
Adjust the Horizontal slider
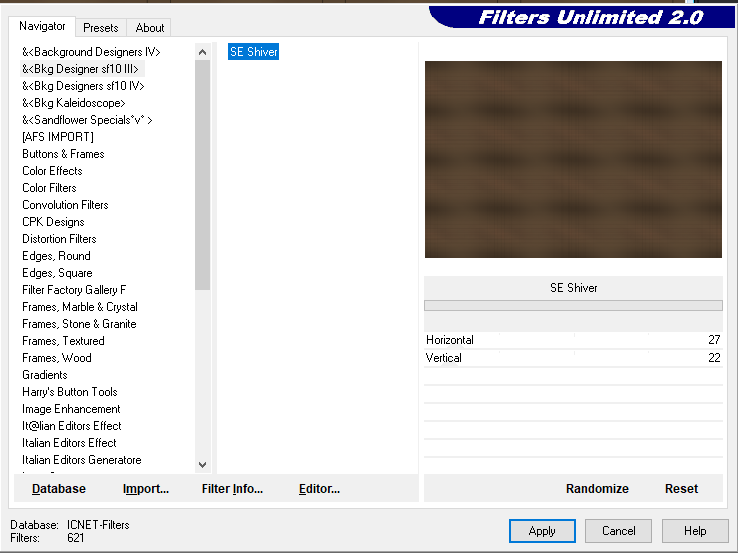click(573, 340)
